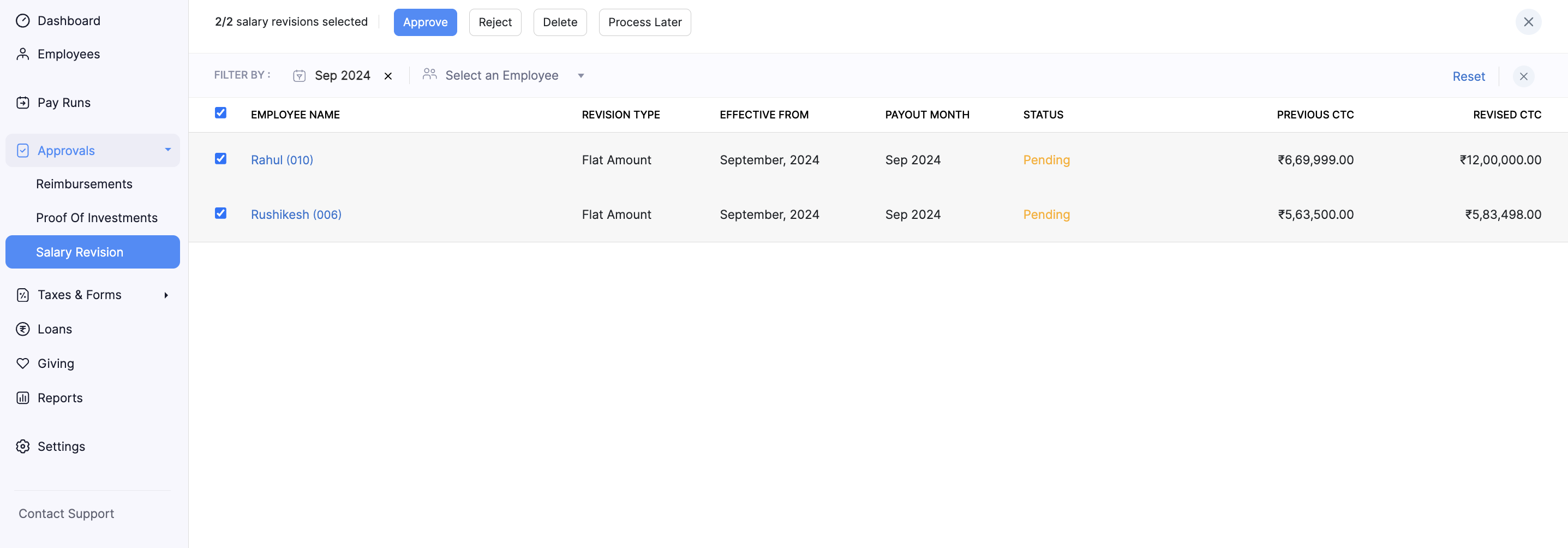1568x548 pixels.
Task: Click the Pay Runs icon
Action: pyautogui.click(x=22, y=102)
